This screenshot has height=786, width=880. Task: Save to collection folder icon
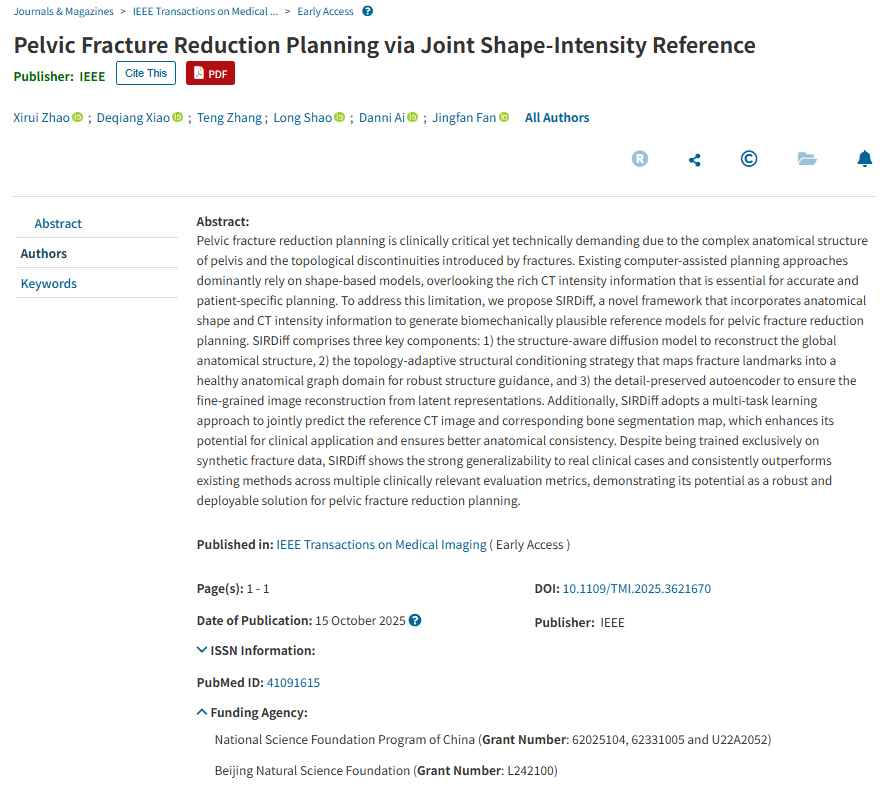coord(807,159)
